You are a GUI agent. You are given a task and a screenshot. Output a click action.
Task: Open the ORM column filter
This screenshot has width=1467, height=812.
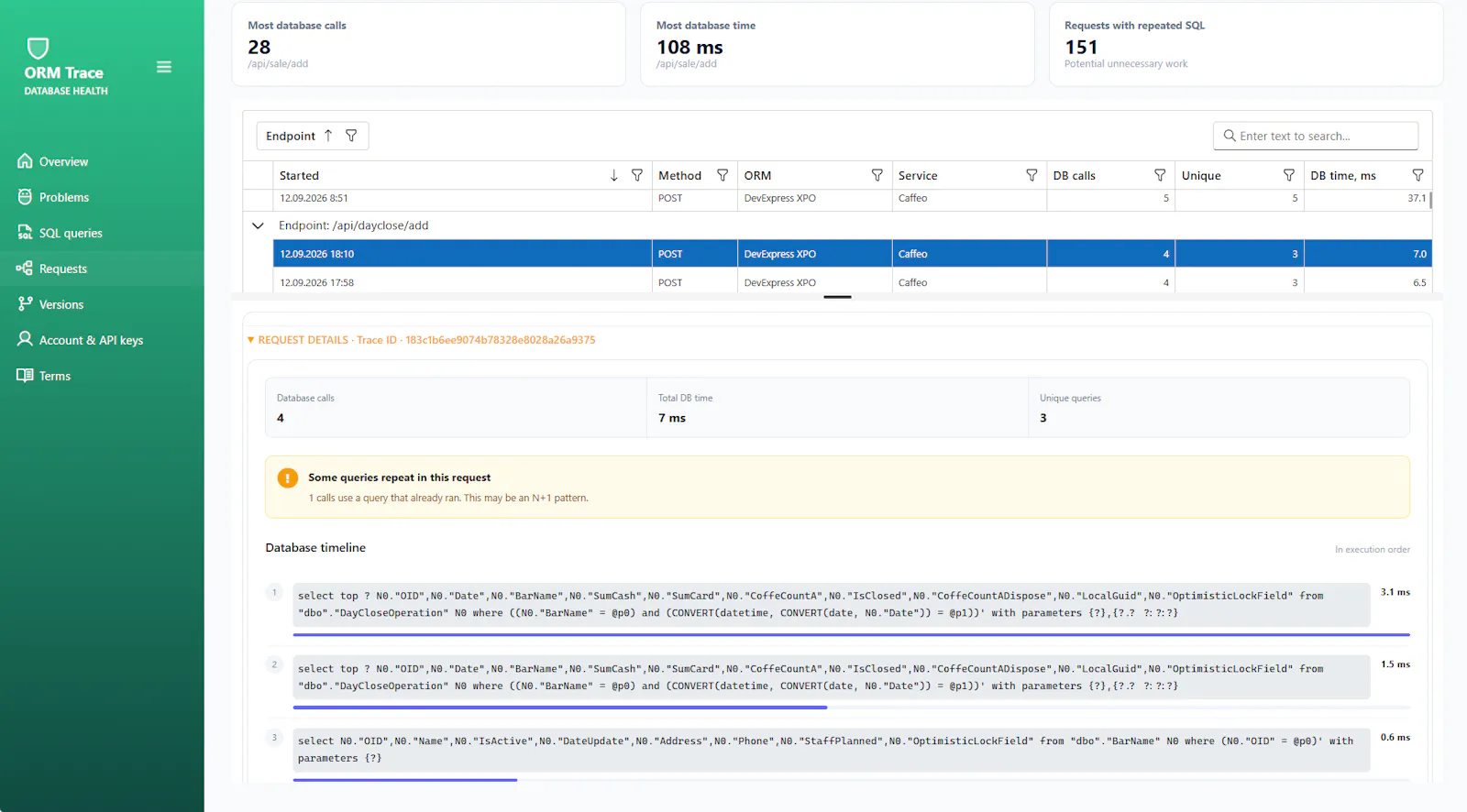coord(877,175)
